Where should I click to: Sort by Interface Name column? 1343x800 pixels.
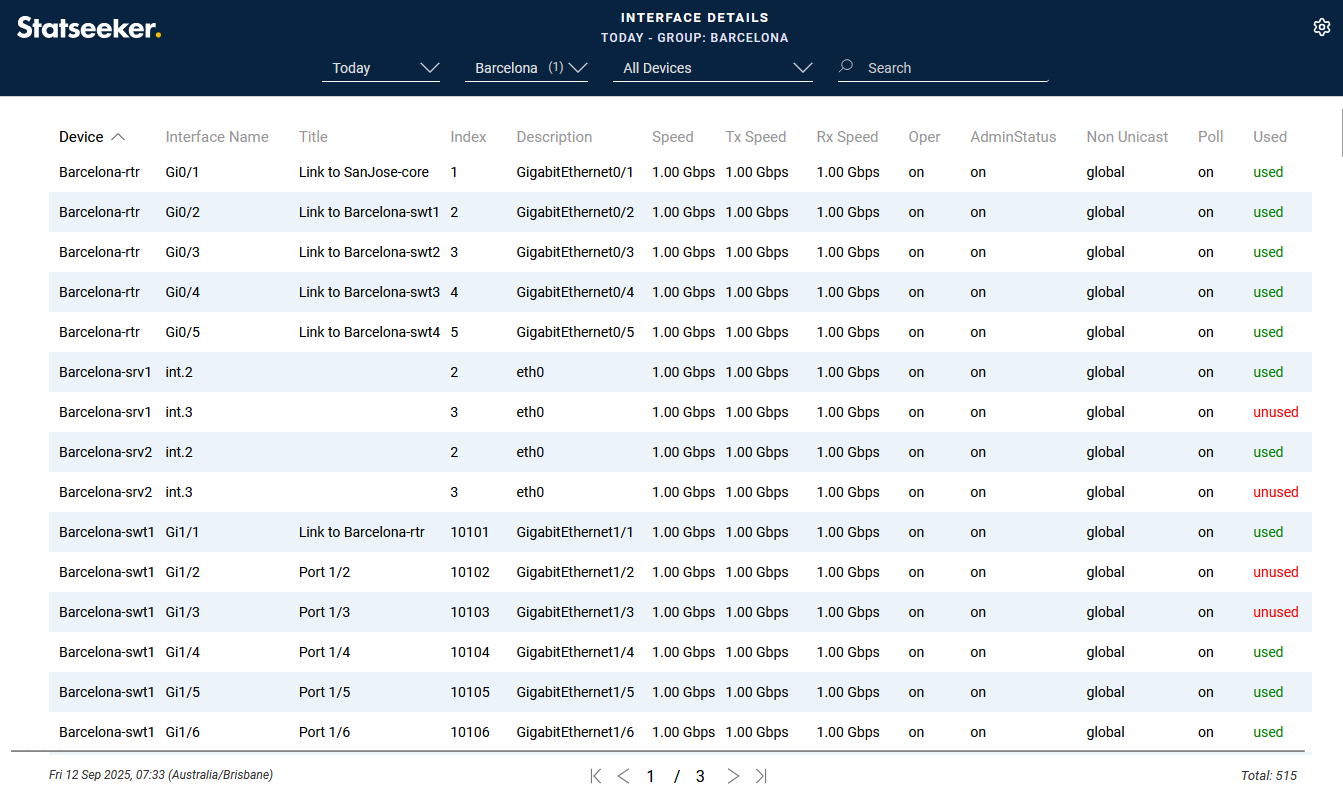pos(217,137)
